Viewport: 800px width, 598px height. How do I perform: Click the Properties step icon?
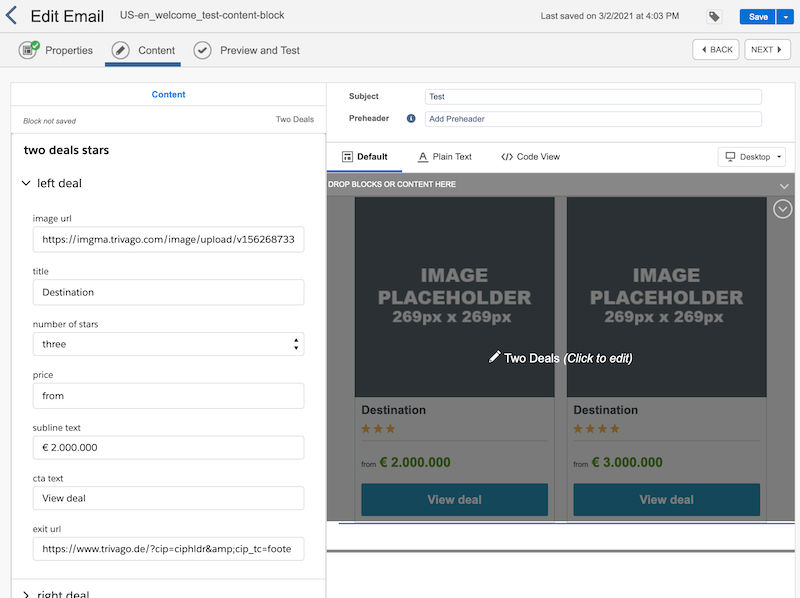click(28, 50)
